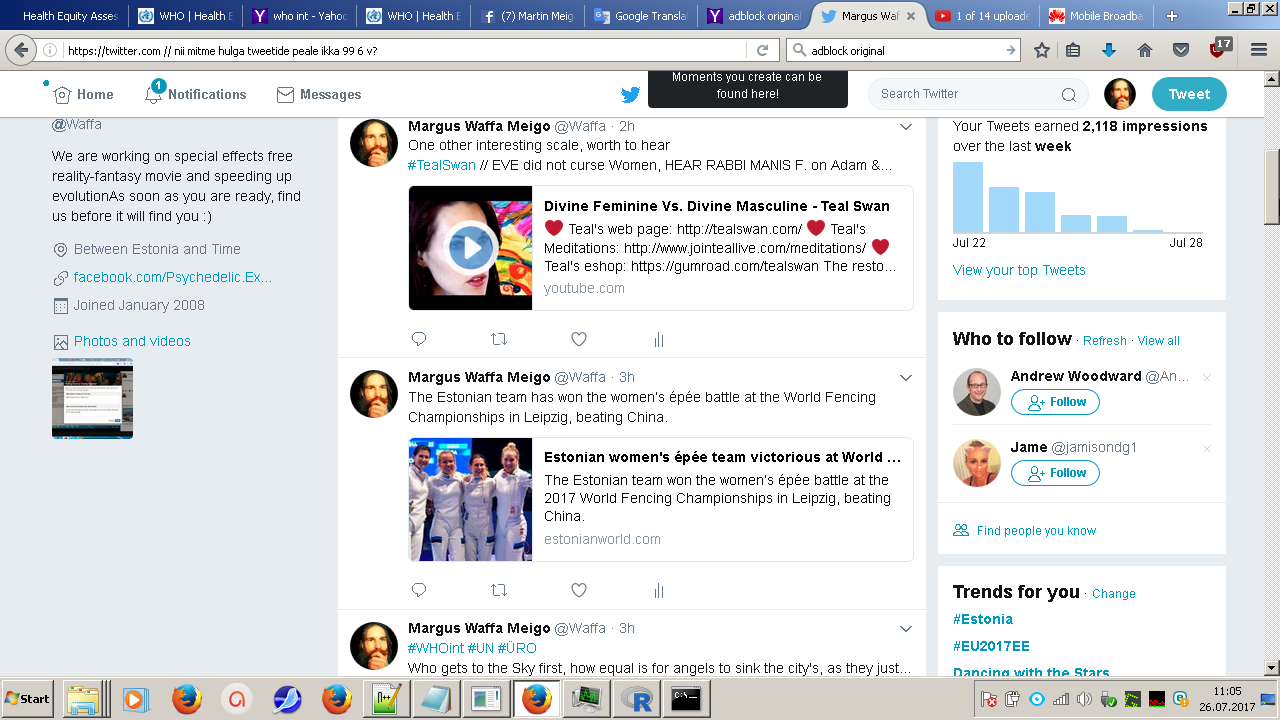
Task: Follow Andrew Woodward
Action: (x=1055, y=402)
